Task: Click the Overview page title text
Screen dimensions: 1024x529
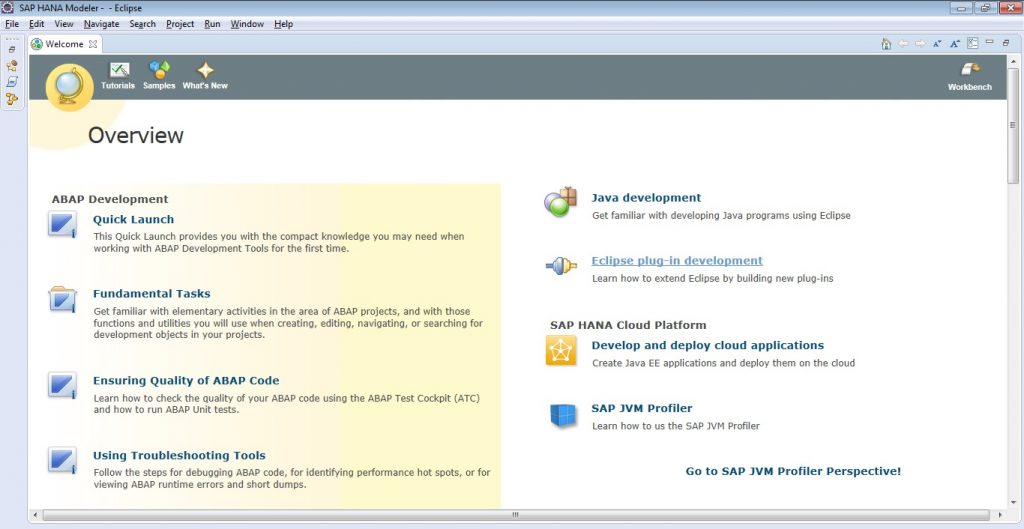Action: (x=136, y=135)
